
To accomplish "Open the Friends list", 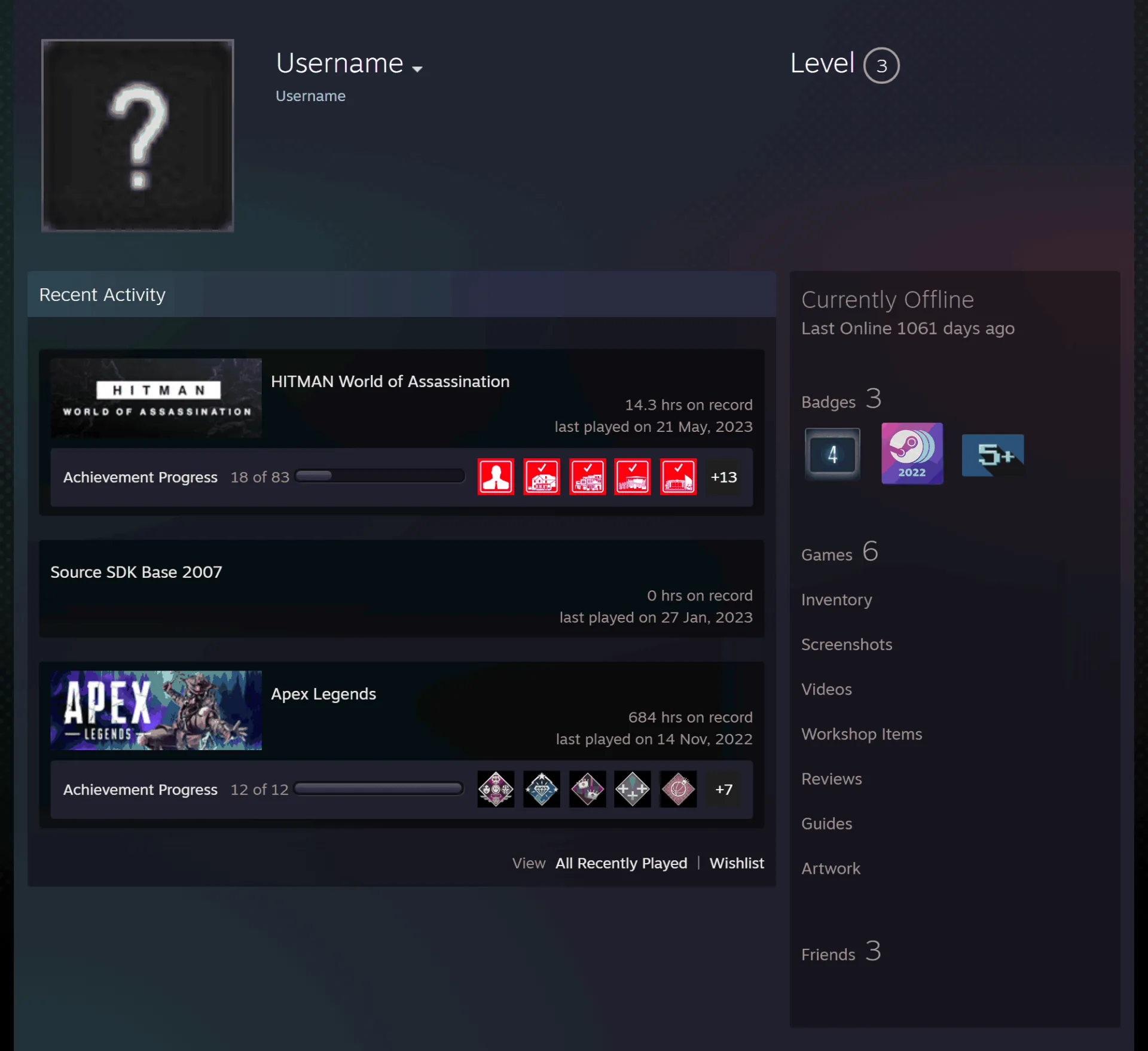I will 841,952.
